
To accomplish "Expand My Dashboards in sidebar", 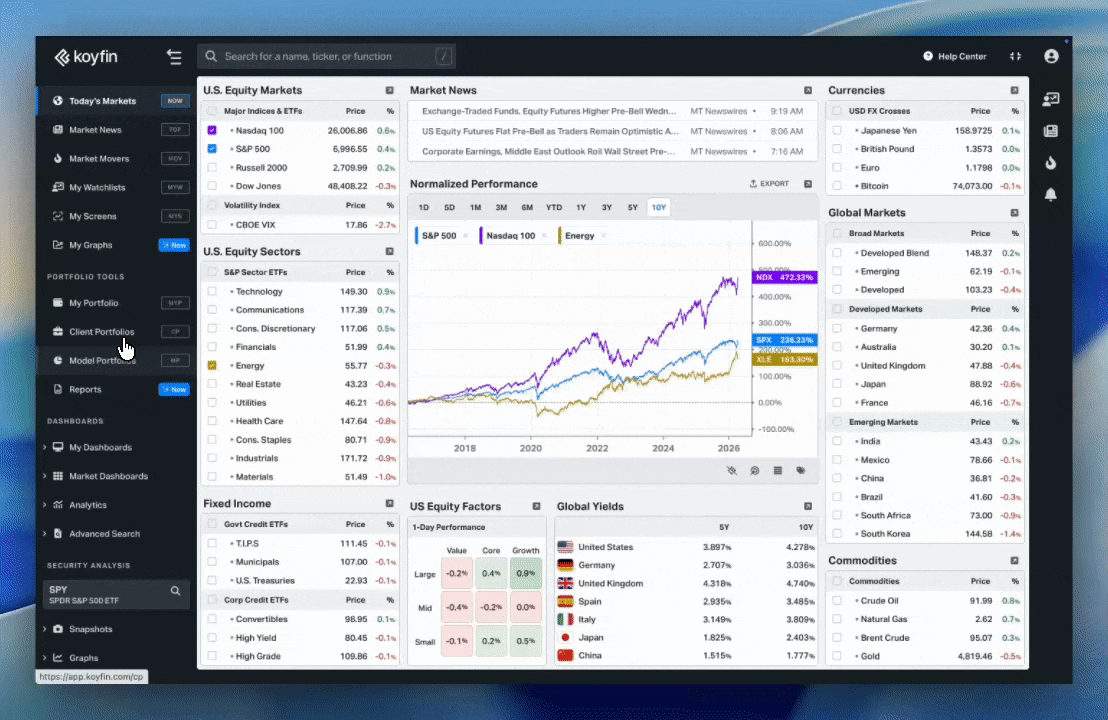I will pyautogui.click(x=45, y=447).
